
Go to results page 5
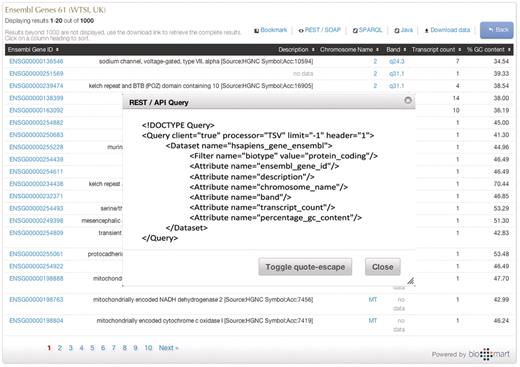click(92, 348)
